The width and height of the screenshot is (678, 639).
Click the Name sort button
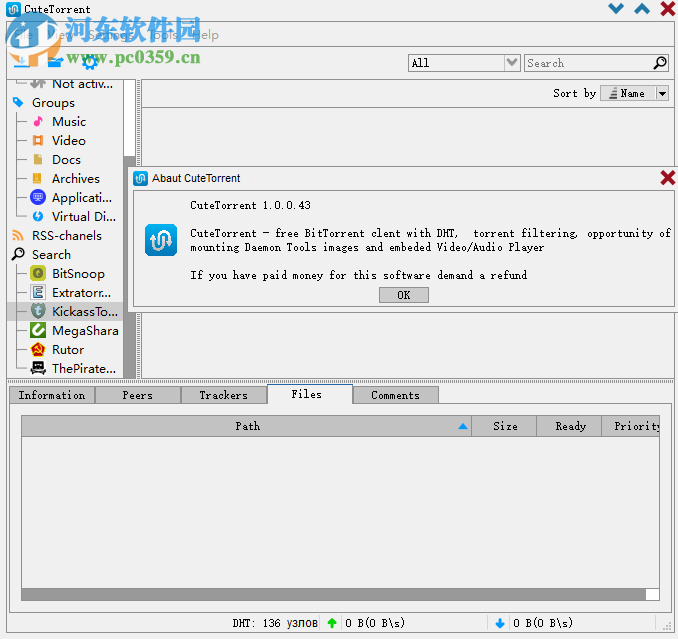point(628,93)
